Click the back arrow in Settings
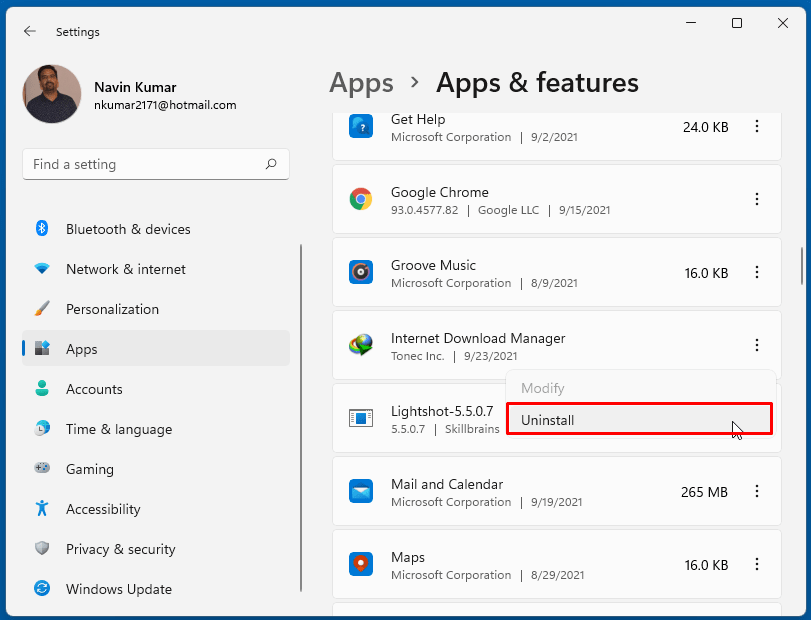Image resolution: width=811 pixels, height=620 pixels. coord(29,32)
